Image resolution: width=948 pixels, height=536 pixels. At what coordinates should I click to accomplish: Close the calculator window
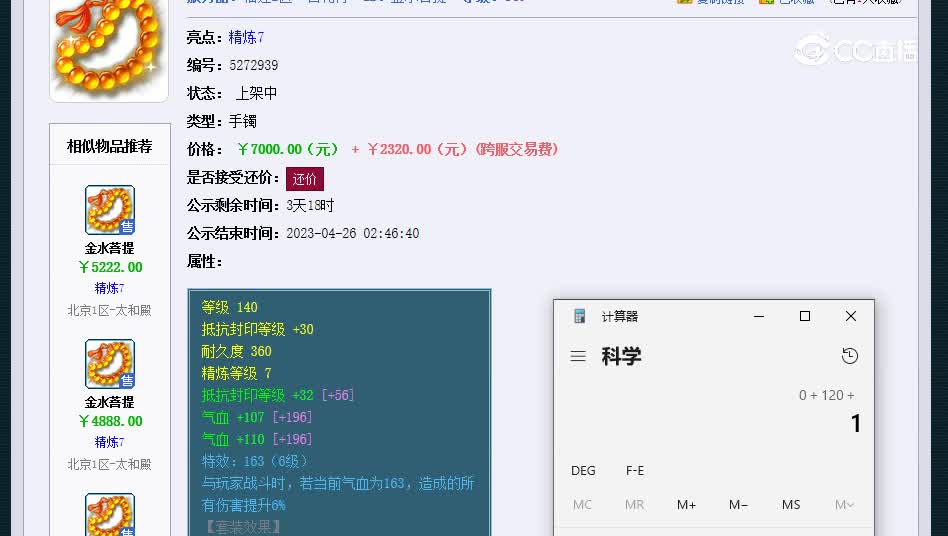(x=851, y=316)
